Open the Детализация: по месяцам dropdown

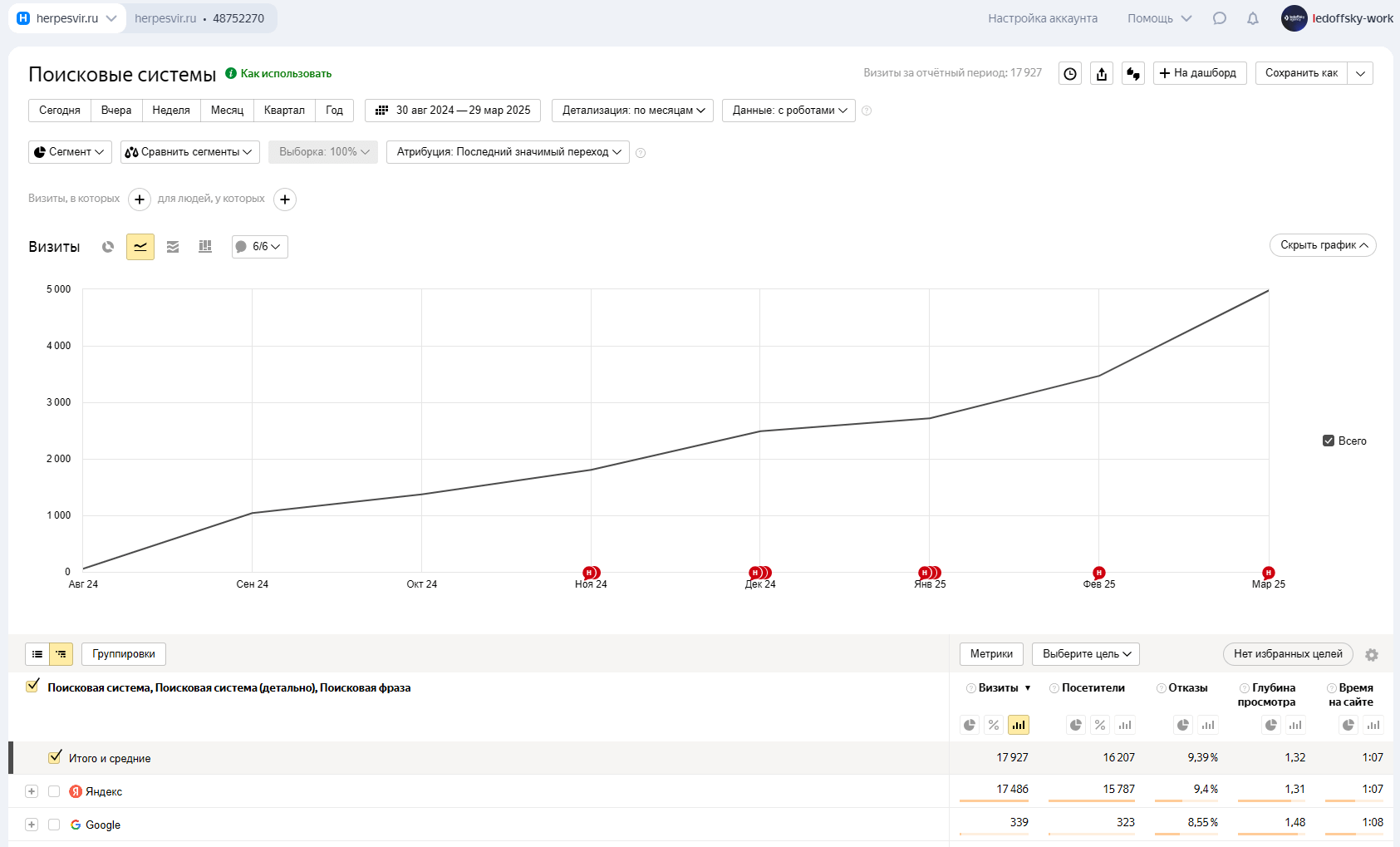coord(633,111)
